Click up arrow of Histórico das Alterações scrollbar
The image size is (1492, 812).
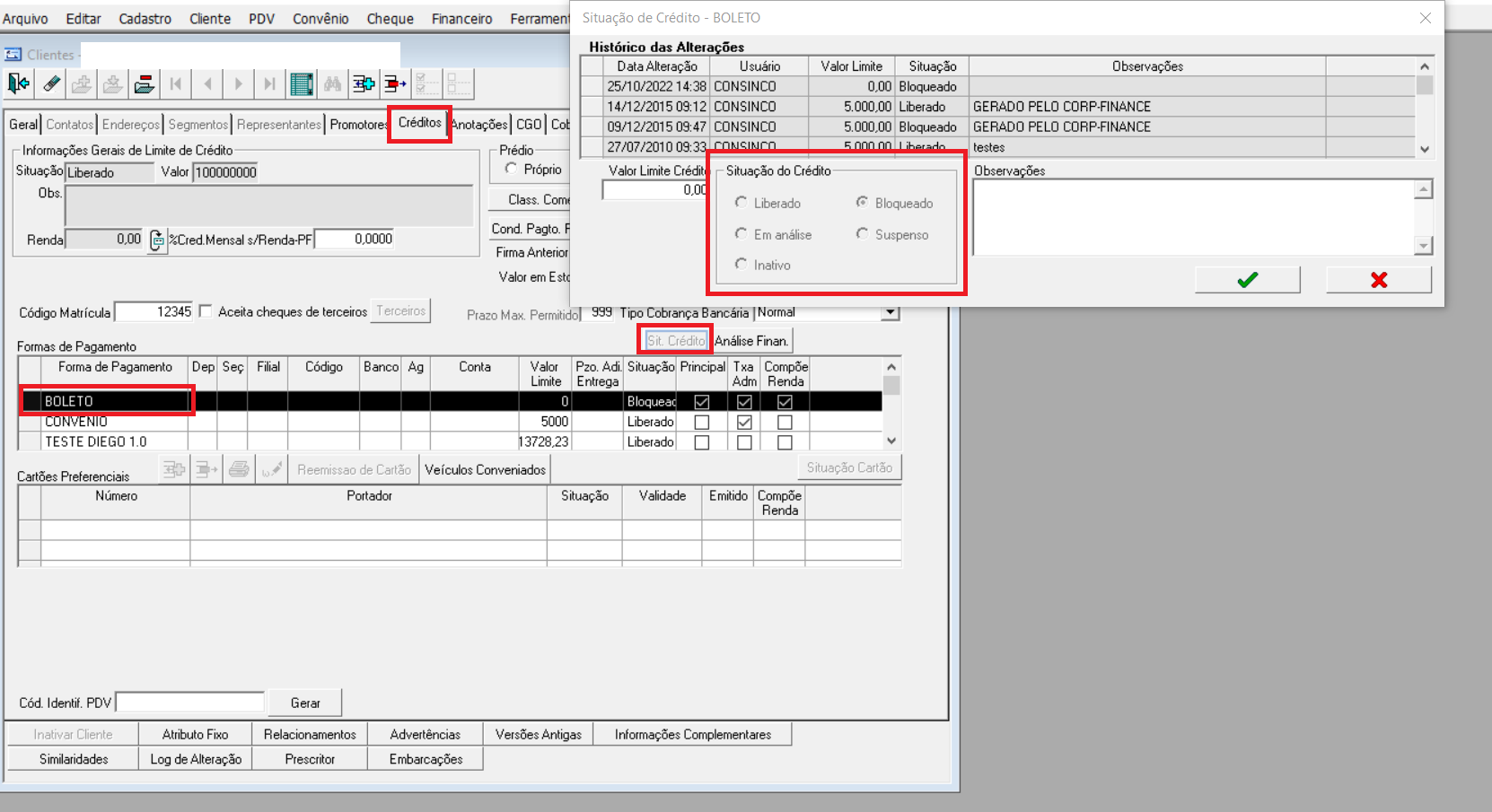click(1425, 66)
